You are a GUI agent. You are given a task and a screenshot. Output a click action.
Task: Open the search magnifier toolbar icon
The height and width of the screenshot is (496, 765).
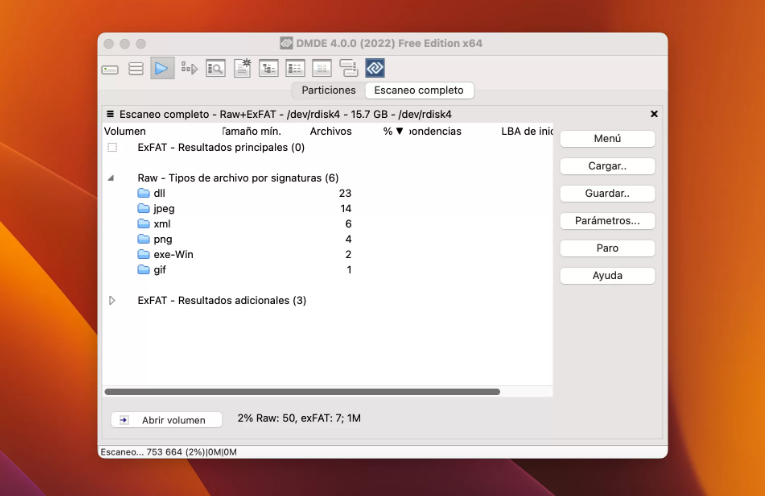click(x=216, y=68)
